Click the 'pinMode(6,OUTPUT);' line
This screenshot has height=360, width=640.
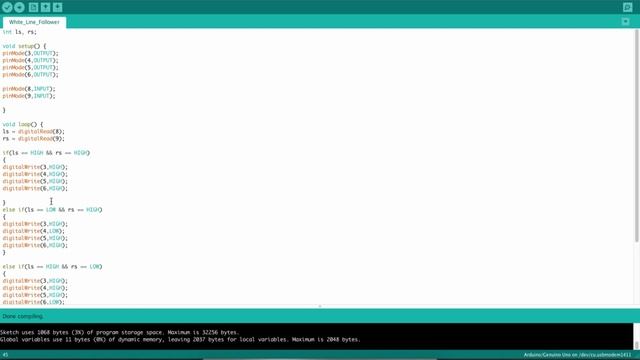click(x=31, y=75)
